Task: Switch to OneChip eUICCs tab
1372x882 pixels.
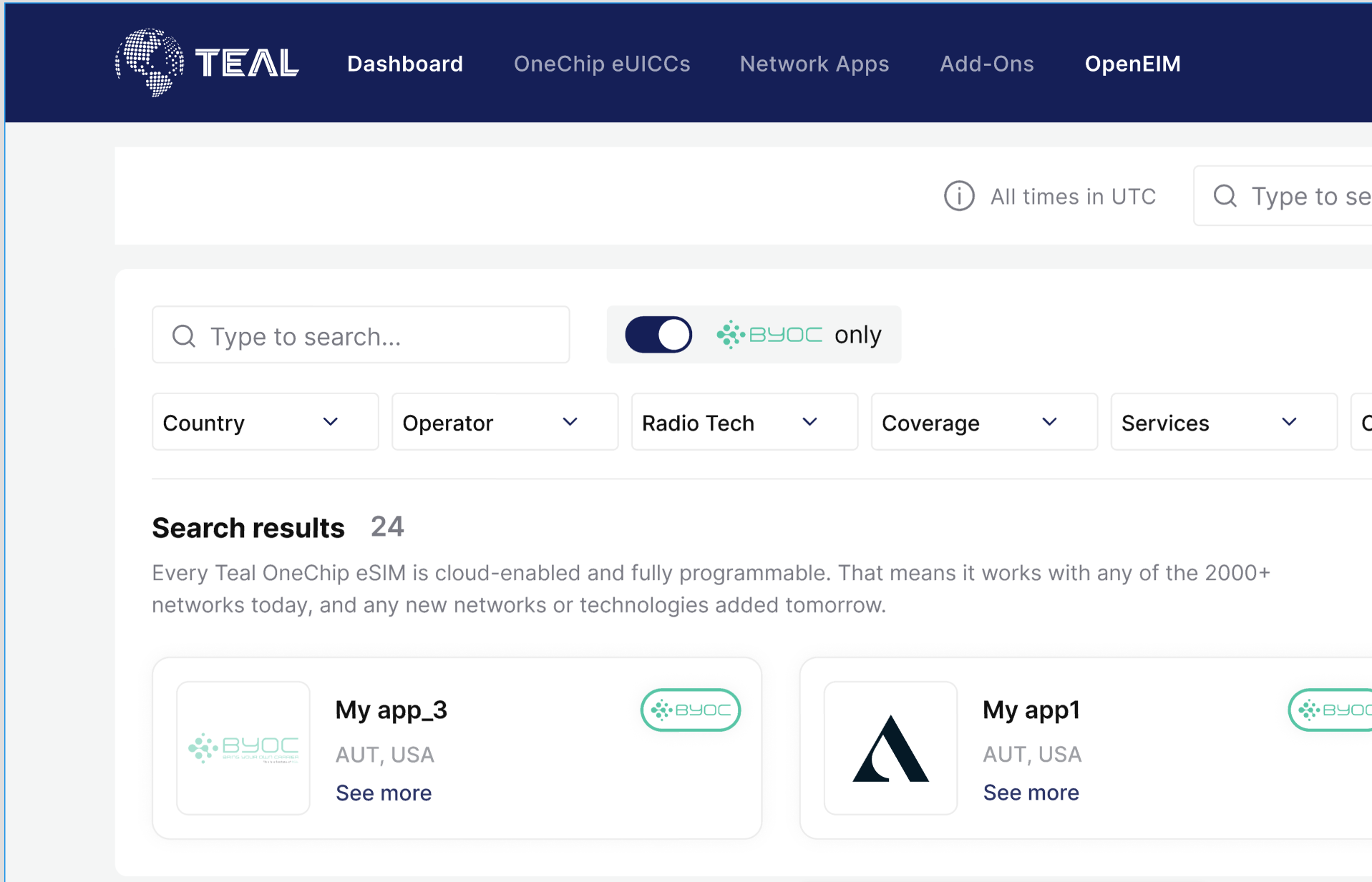Action: pyautogui.click(x=602, y=64)
